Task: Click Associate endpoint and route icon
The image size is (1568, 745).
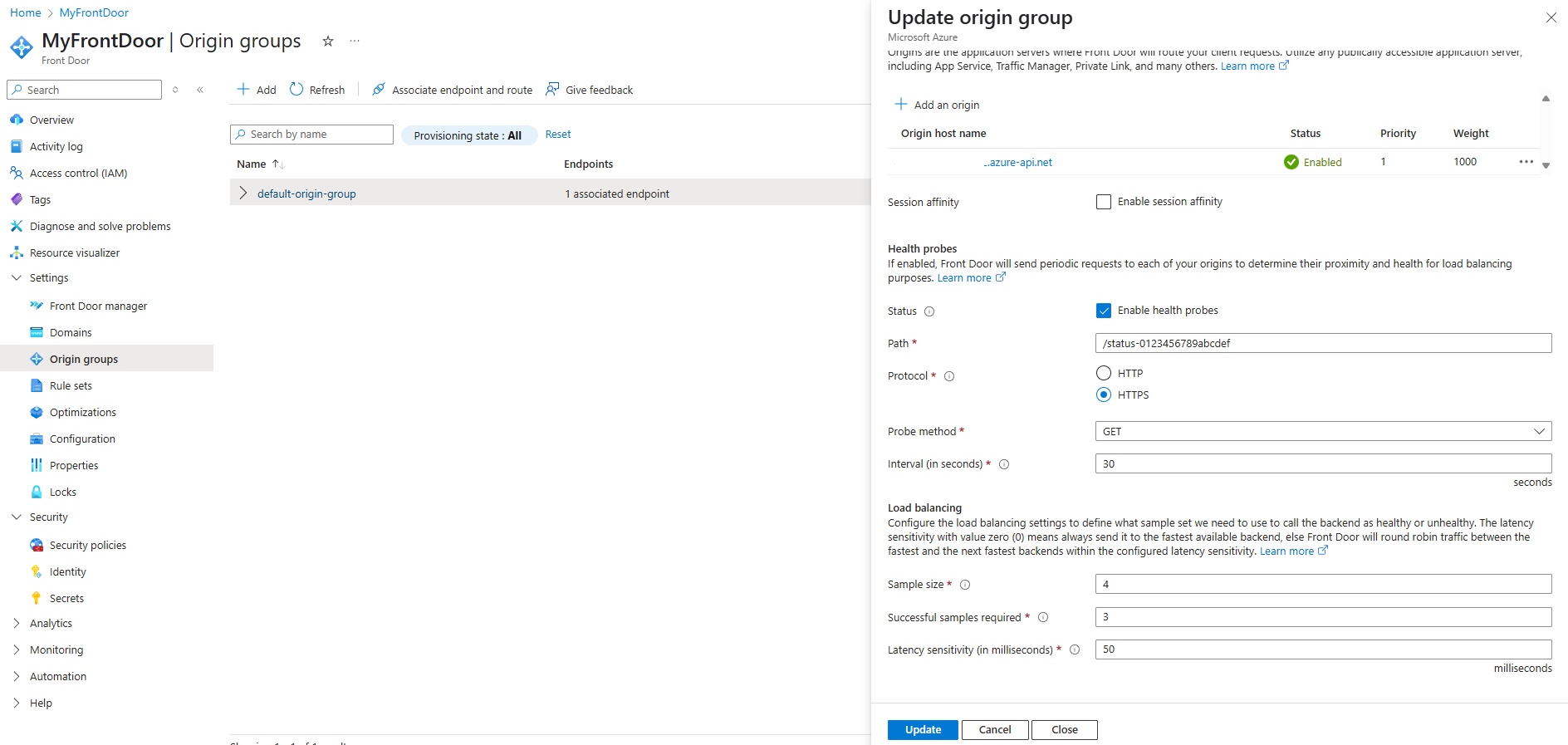Action: coord(379,89)
